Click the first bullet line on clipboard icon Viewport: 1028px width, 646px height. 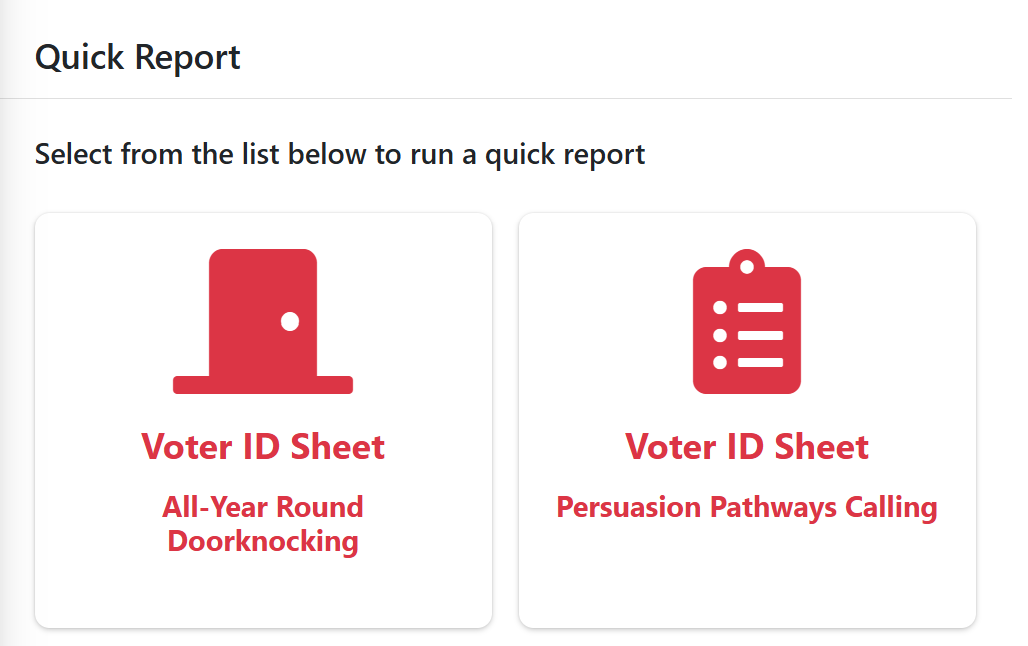click(748, 308)
